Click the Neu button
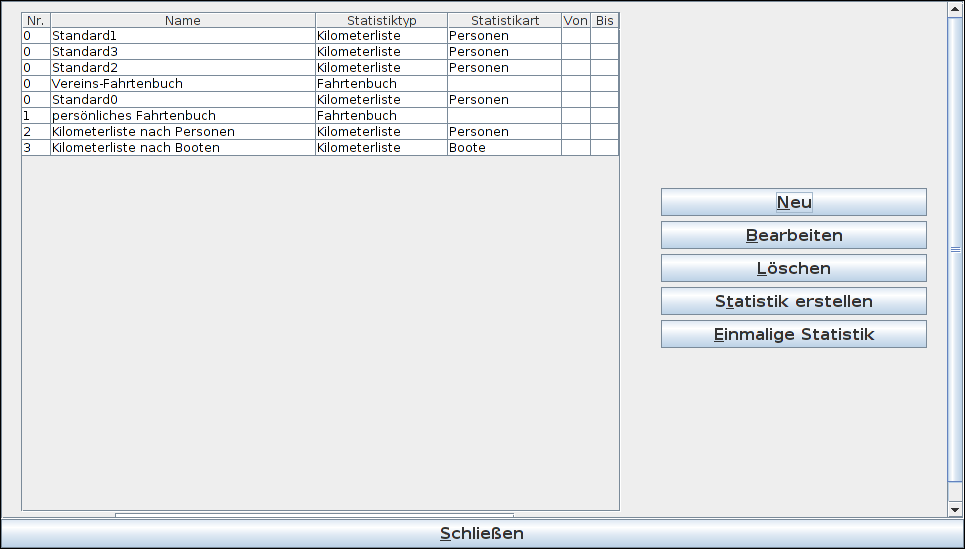The height and width of the screenshot is (549, 965). click(793, 202)
